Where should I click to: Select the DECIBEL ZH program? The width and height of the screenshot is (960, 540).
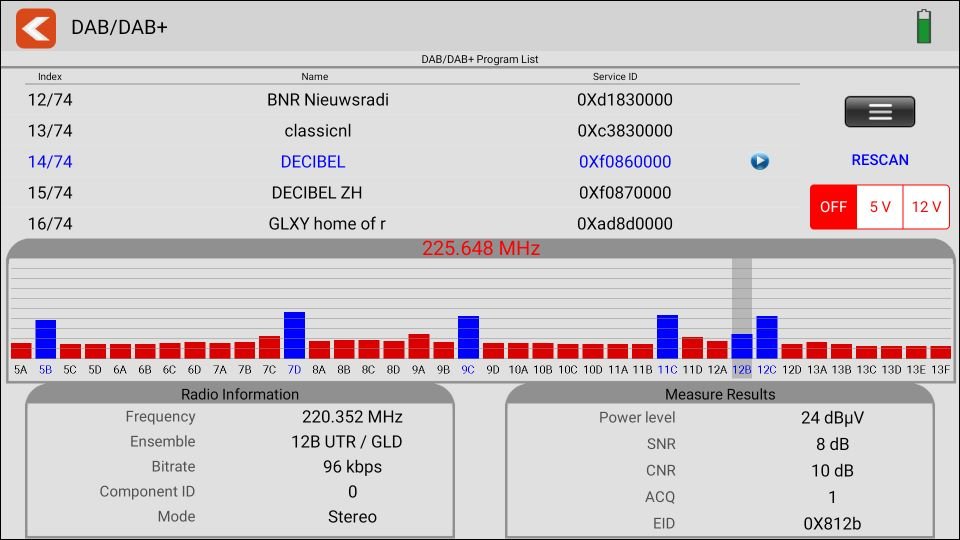click(317, 193)
